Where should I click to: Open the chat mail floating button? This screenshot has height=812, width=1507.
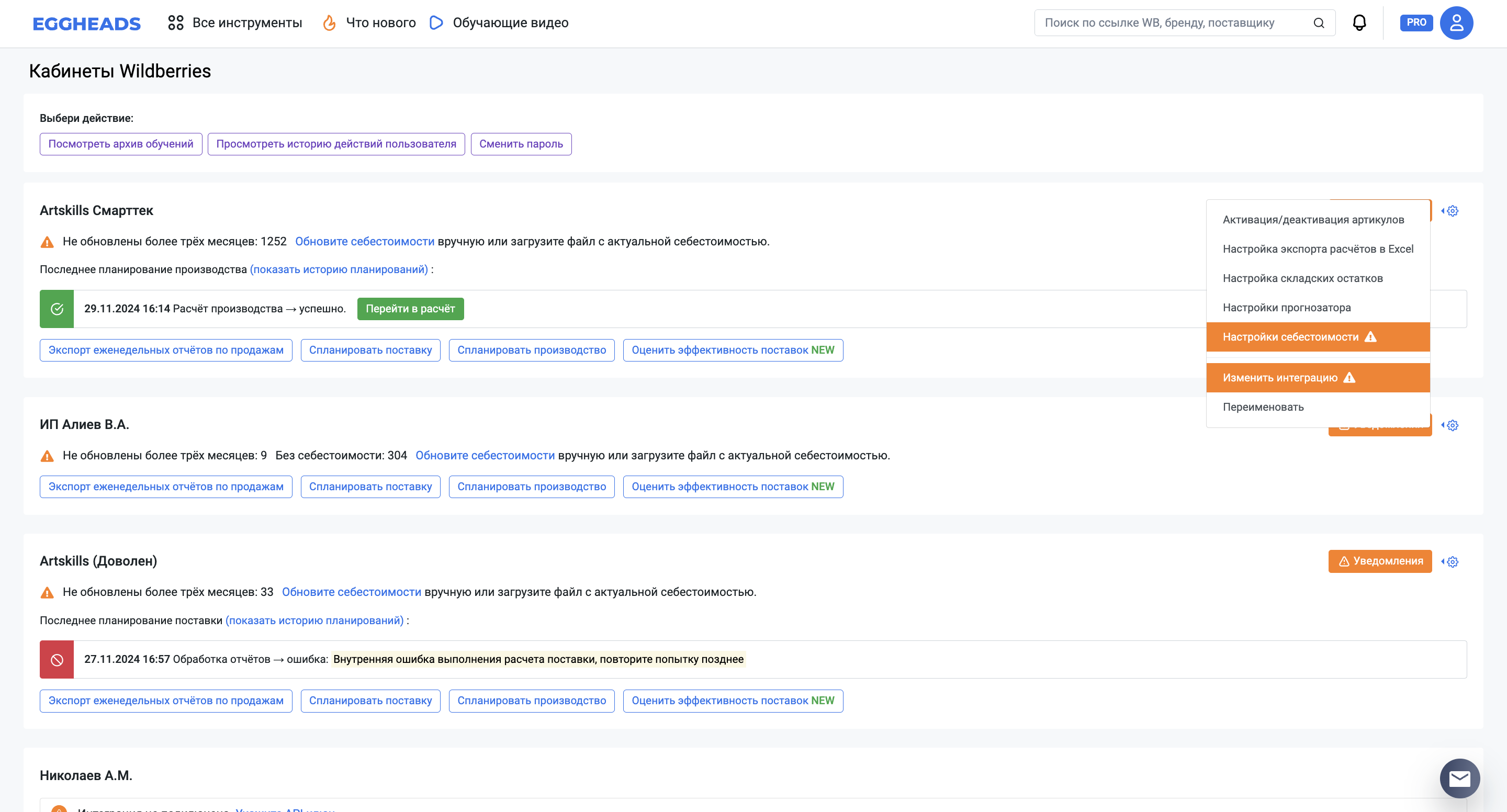coord(1459,779)
